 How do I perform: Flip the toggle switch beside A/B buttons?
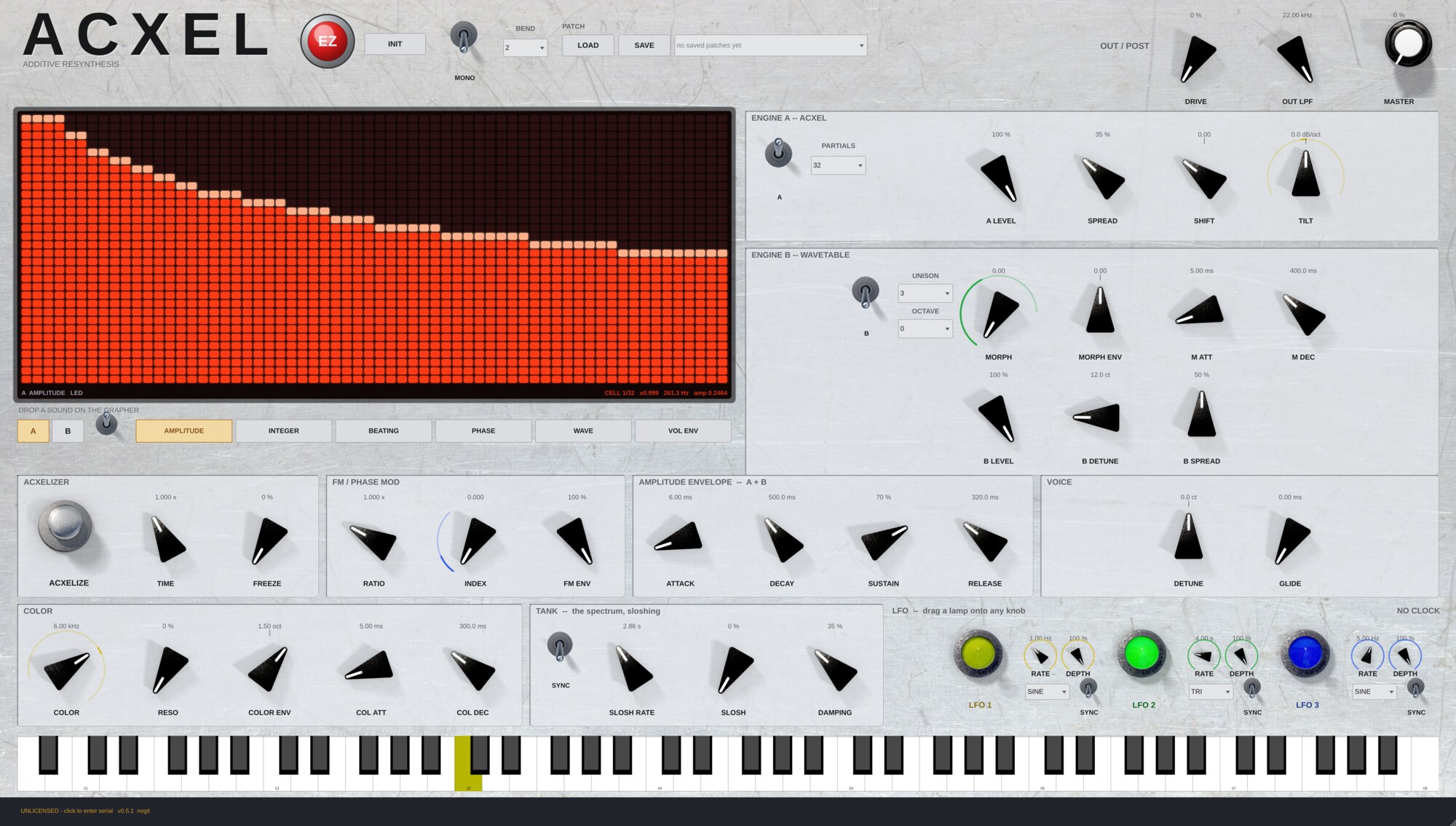(x=106, y=423)
